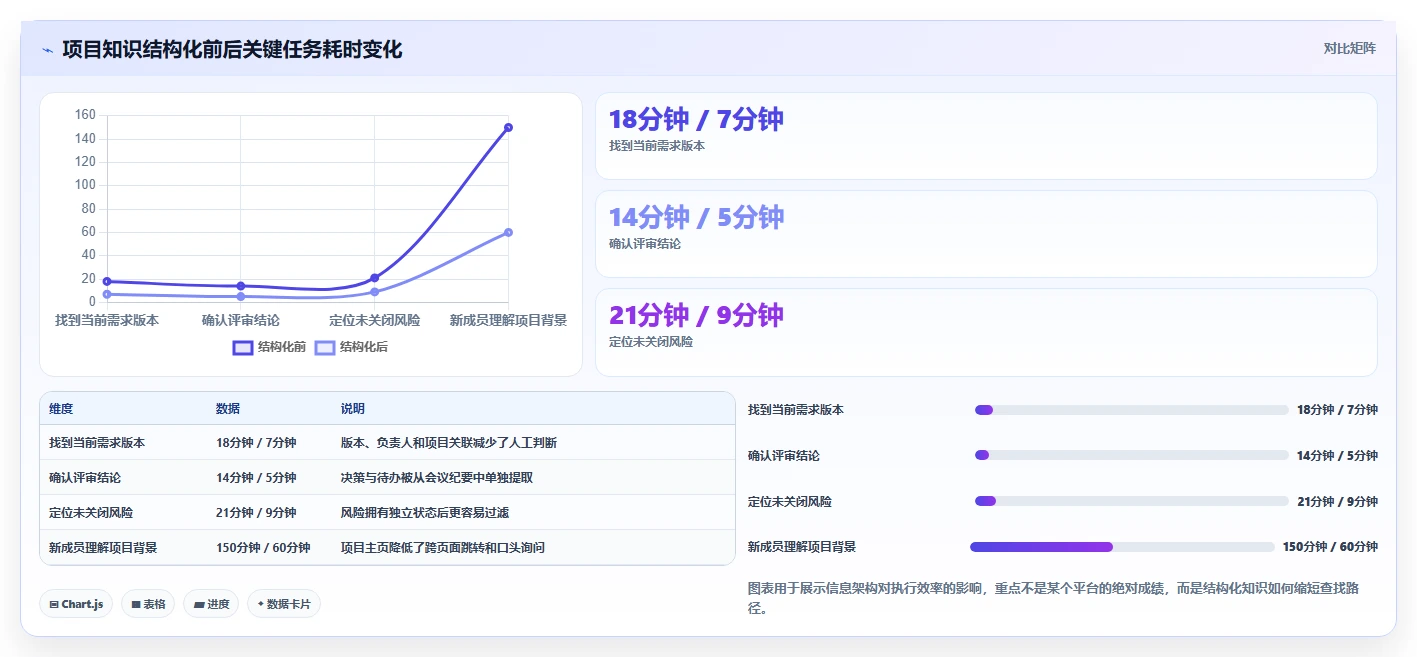Click the 数据 column header

(228, 409)
